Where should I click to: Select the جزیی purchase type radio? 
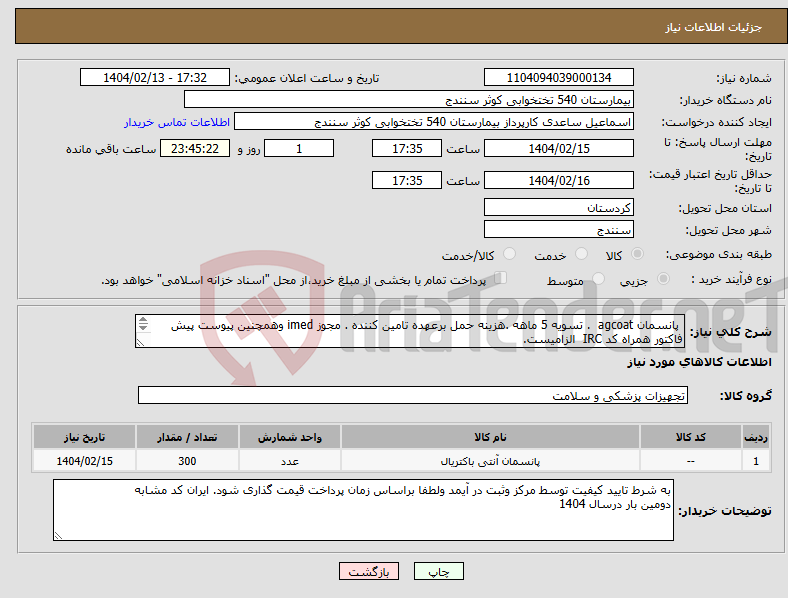point(663,279)
